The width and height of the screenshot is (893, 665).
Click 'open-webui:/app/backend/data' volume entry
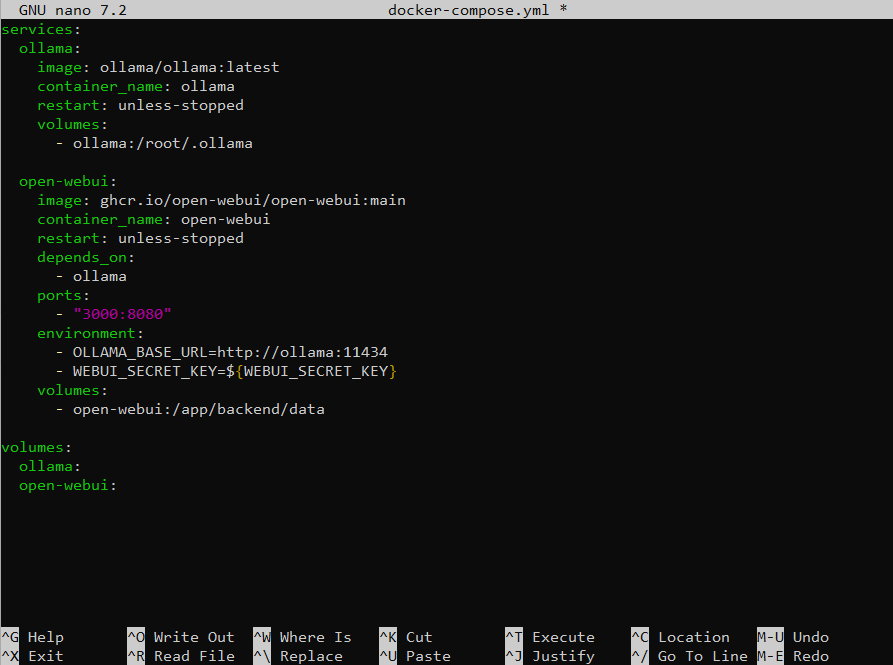[x=198, y=409]
